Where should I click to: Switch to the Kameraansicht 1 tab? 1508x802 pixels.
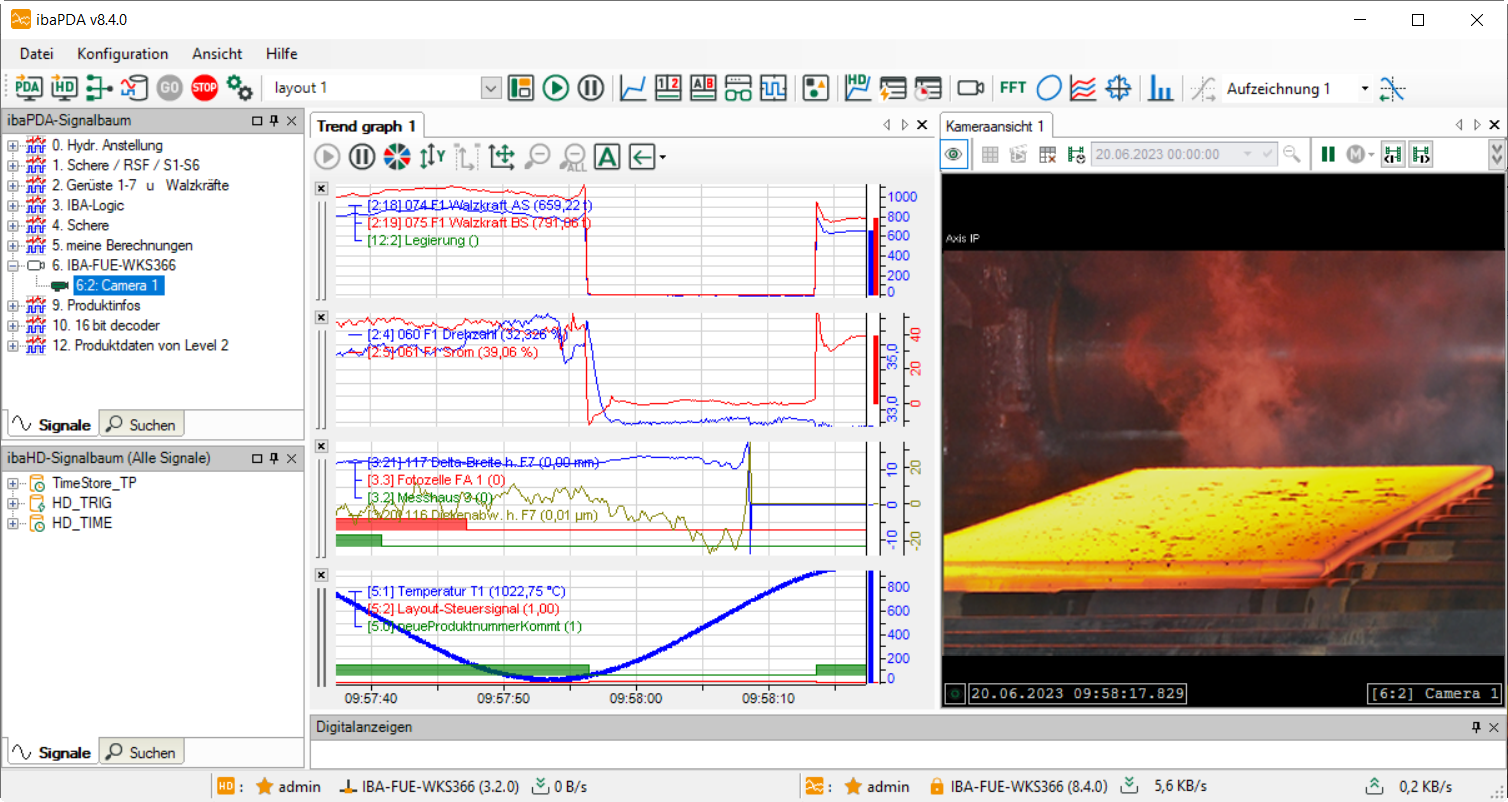[x=996, y=126]
